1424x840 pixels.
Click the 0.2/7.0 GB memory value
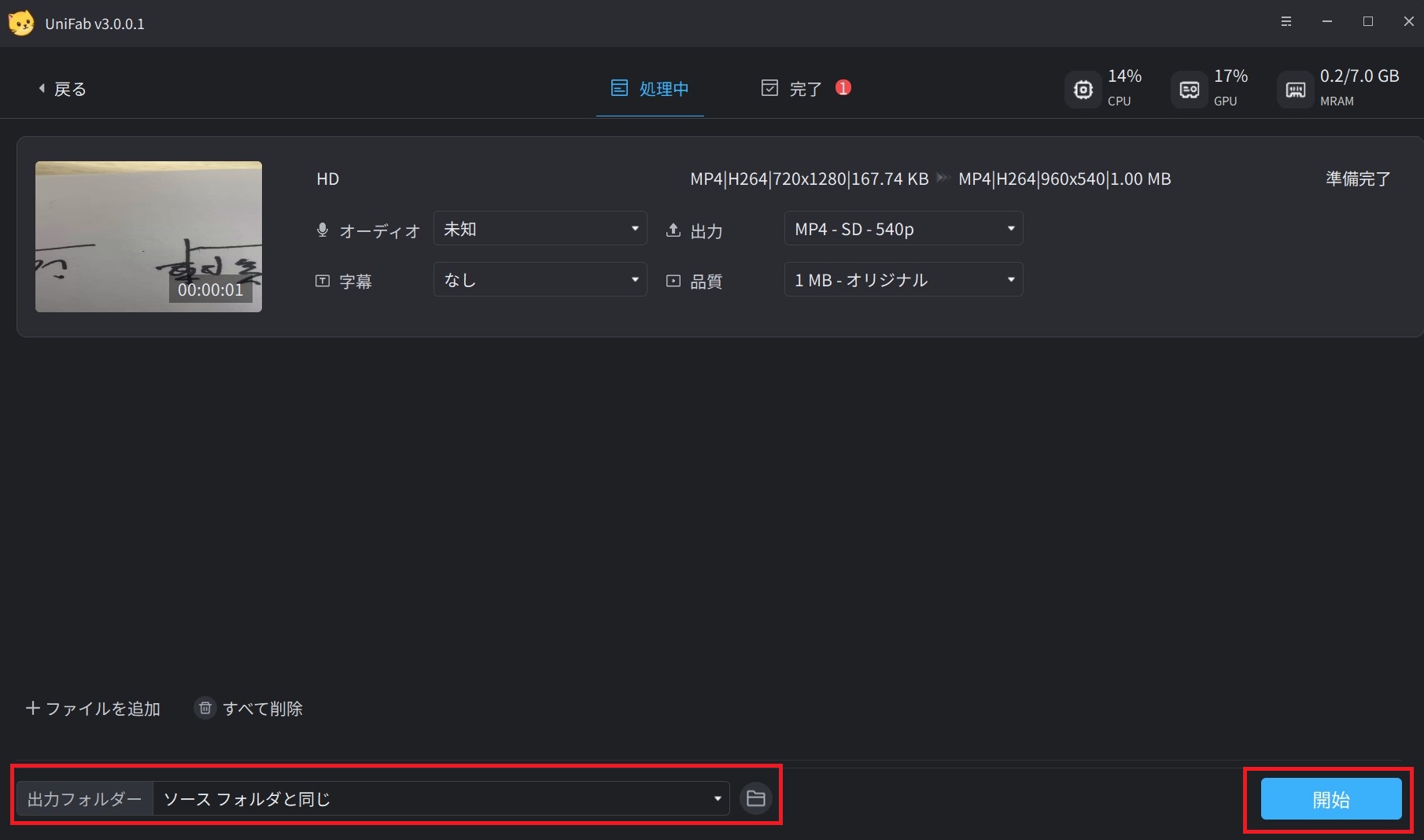click(1359, 76)
